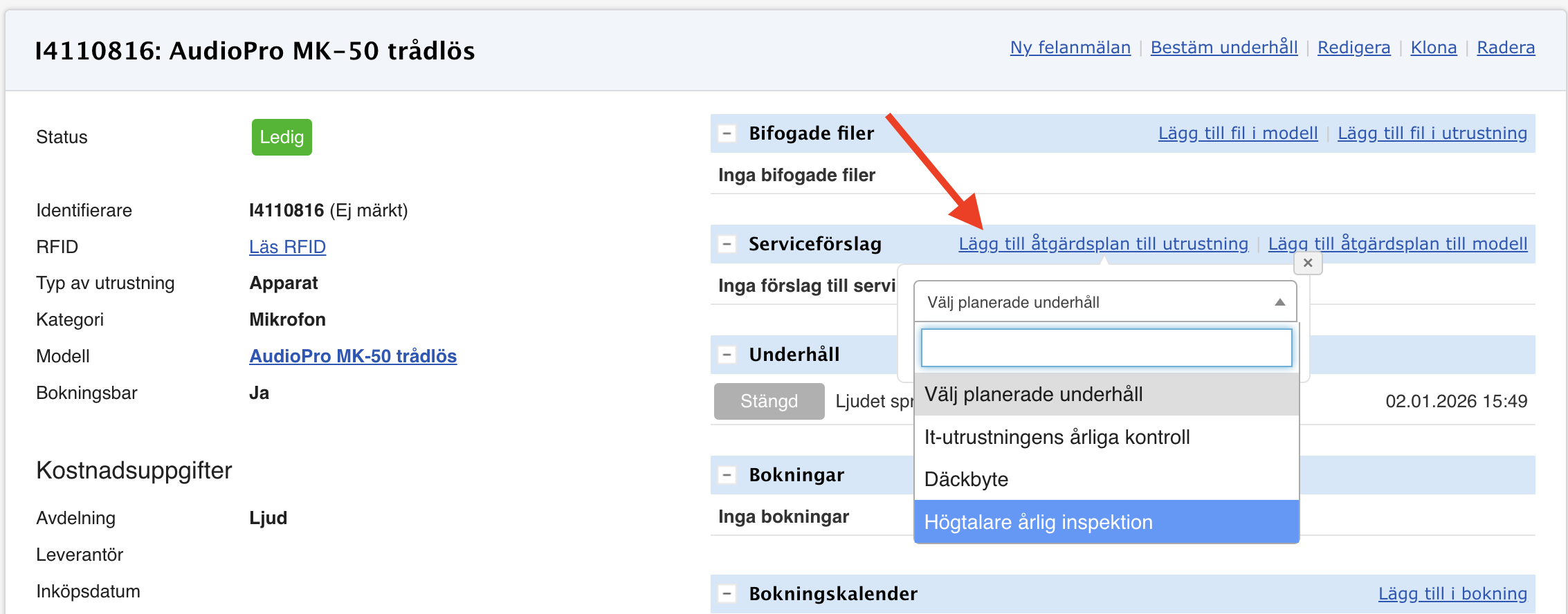Collapse the Bokningar section
Screen dimensions: 1568x614
point(727,475)
